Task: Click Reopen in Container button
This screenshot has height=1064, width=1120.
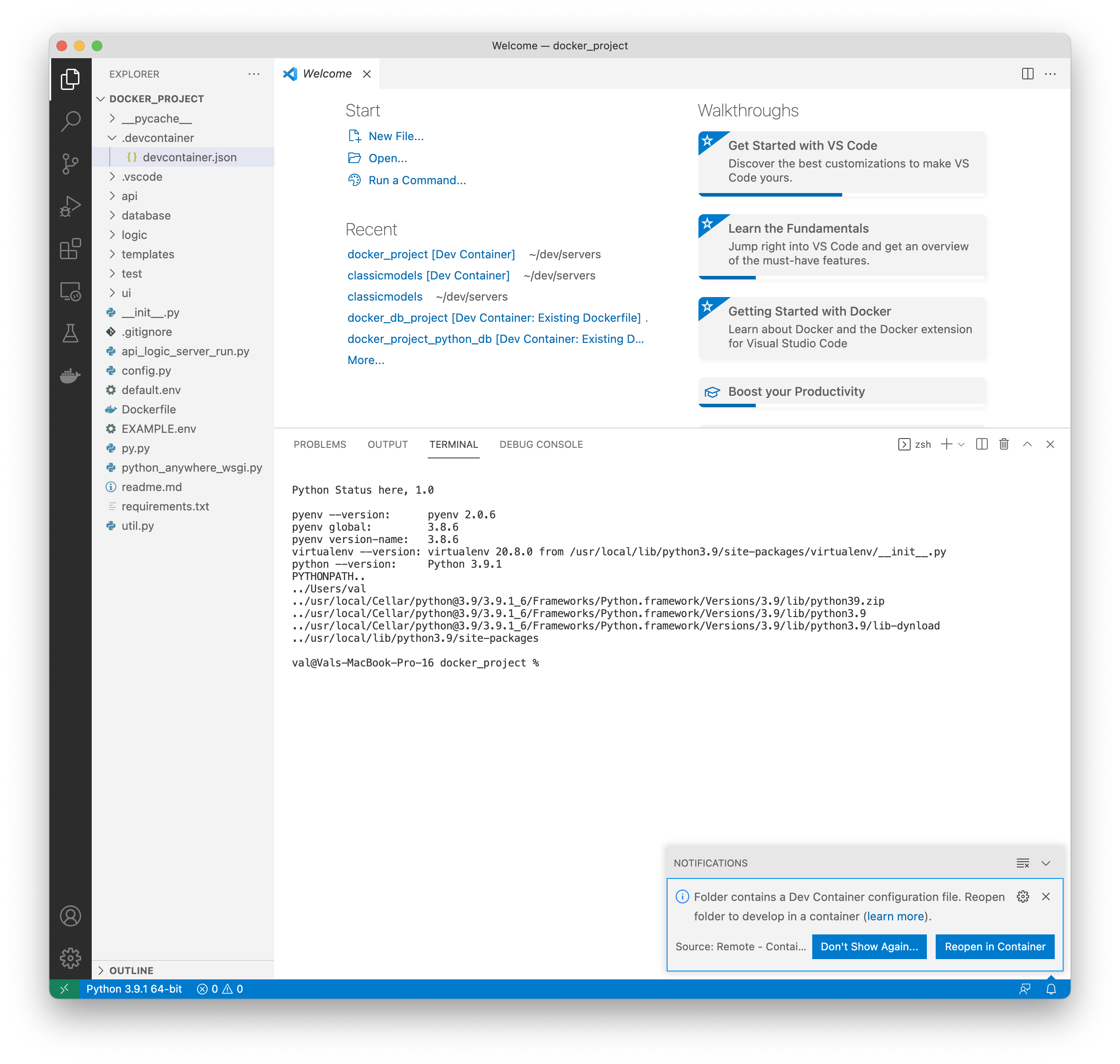Action: 995,946
